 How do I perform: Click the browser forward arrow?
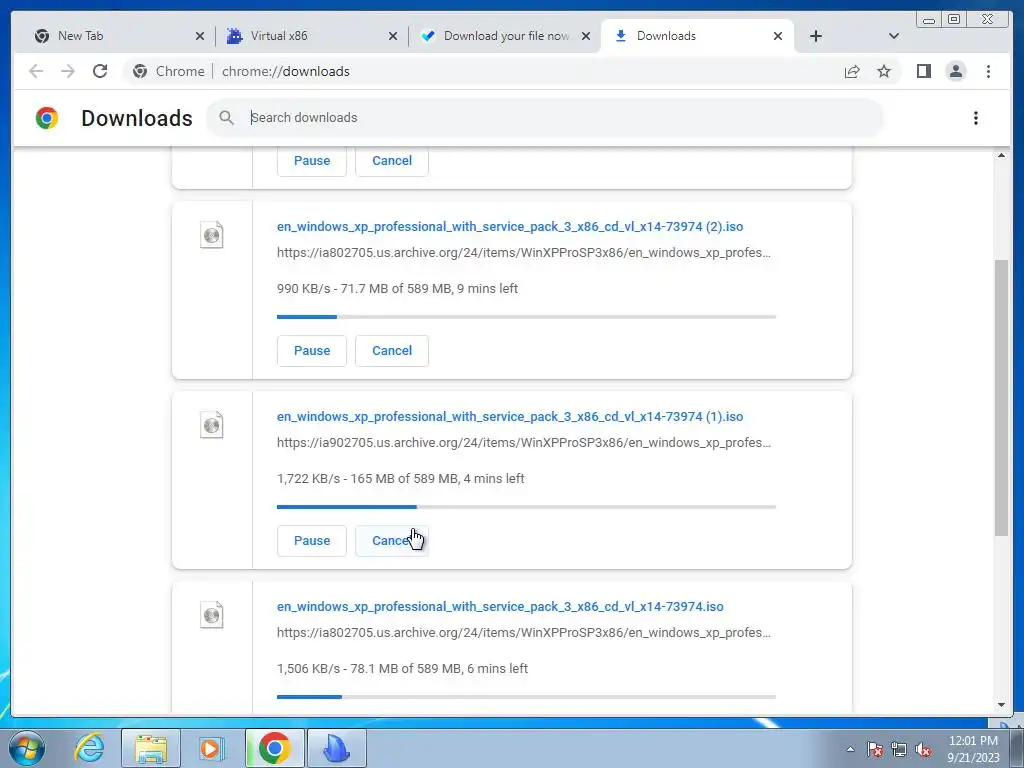pyautogui.click(x=68, y=71)
